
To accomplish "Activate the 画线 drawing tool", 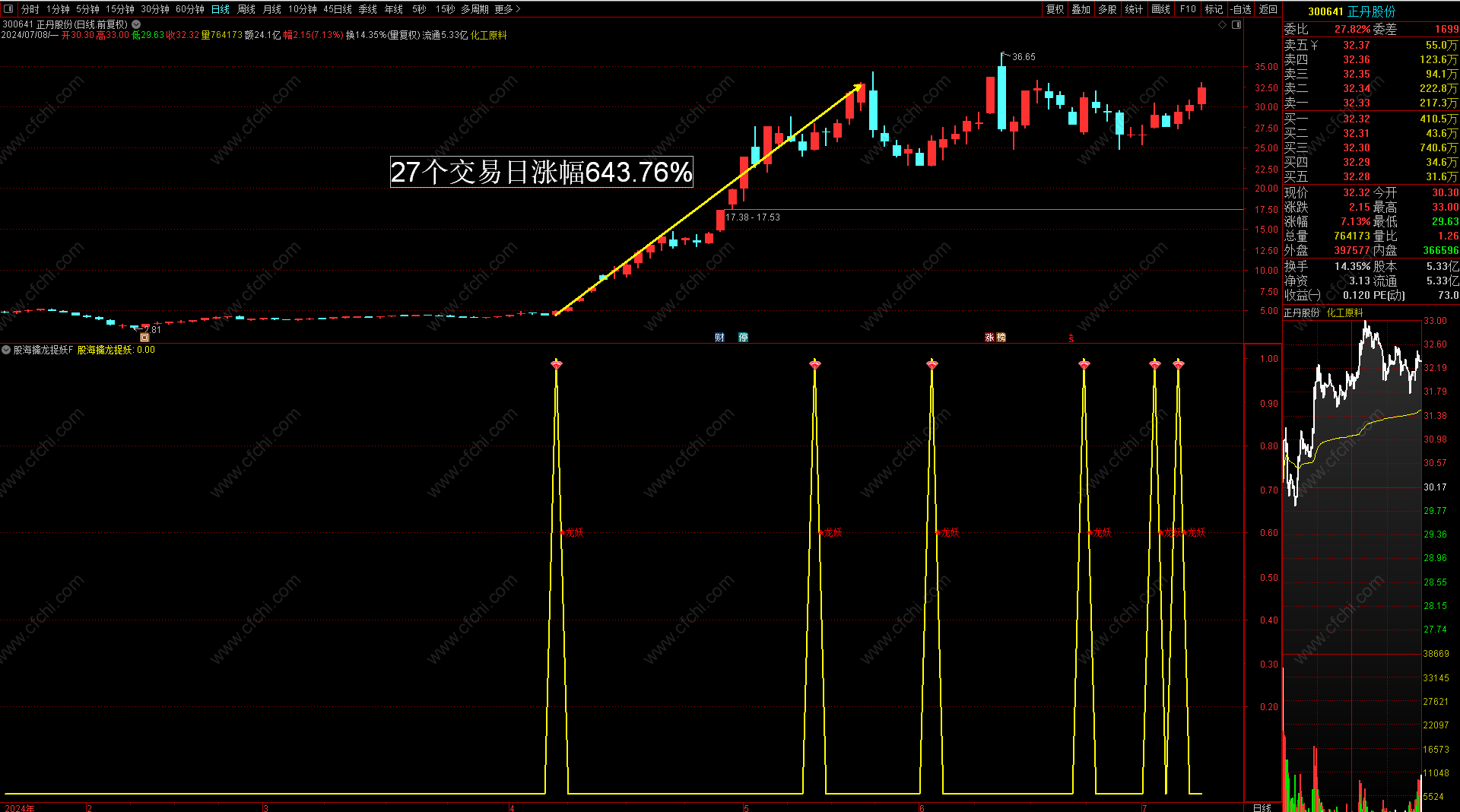I will pyautogui.click(x=1161, y=9).
